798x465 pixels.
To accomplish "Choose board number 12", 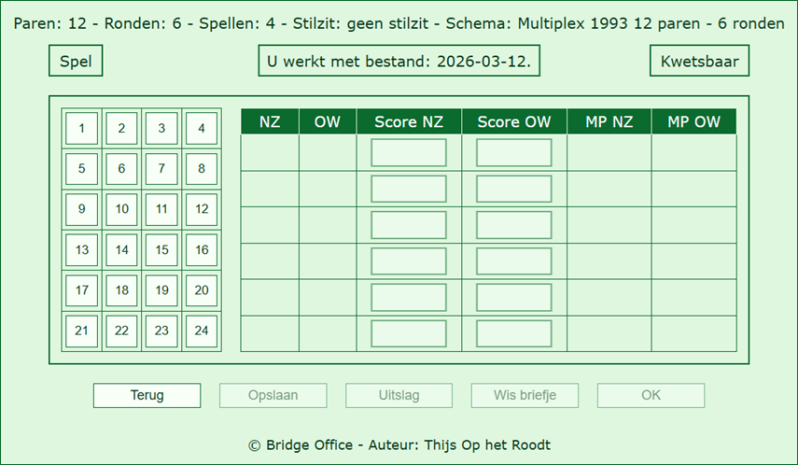I will [x=201, y=209].
